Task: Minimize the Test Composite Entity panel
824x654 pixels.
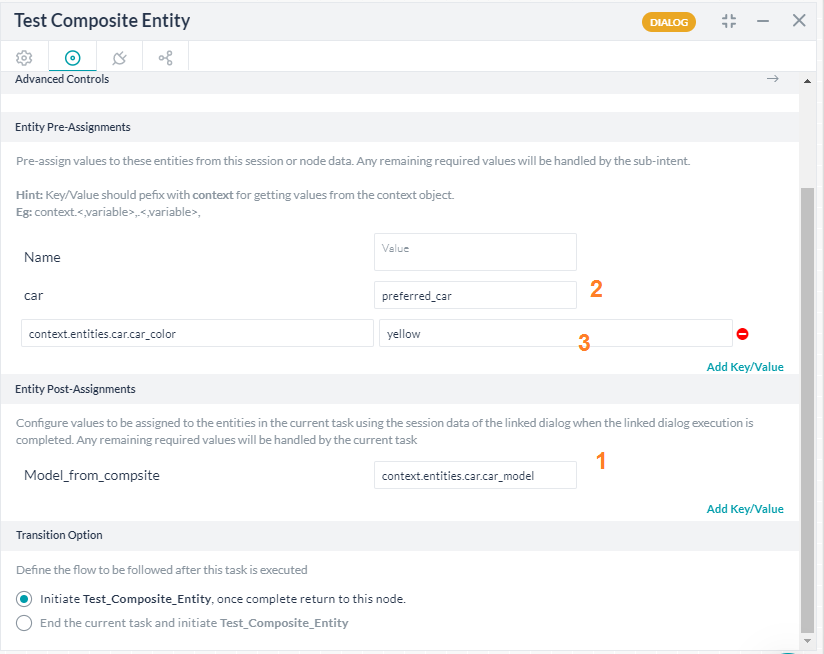Action: pyautogui.click(x=763, y=21)
